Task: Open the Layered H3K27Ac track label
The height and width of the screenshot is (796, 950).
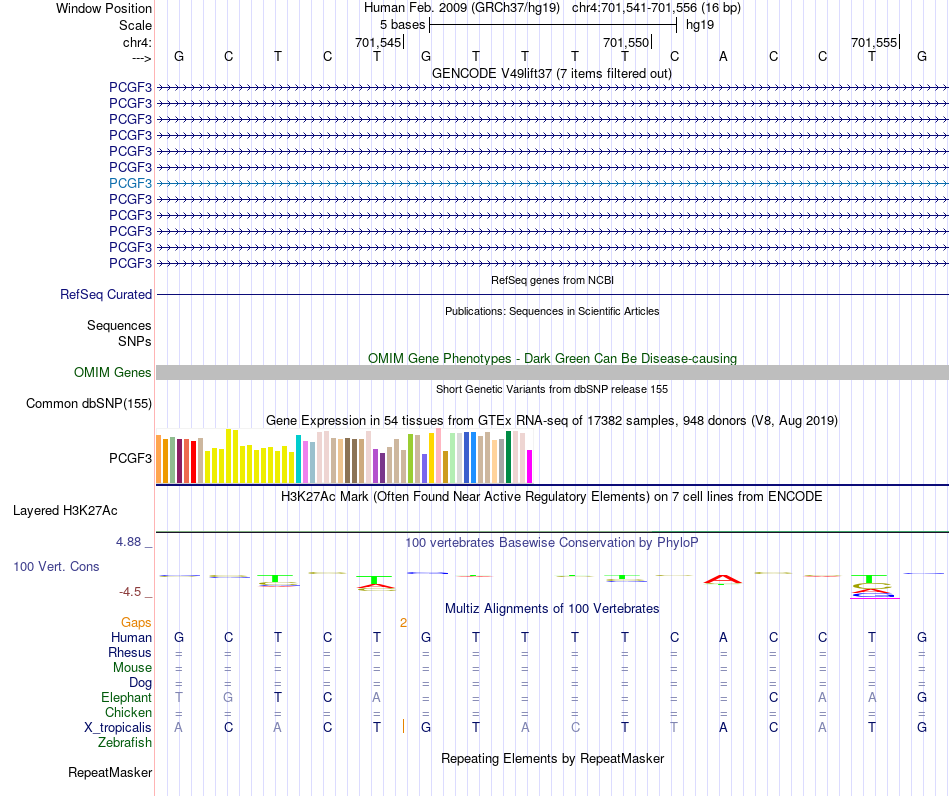Action: 65,511
